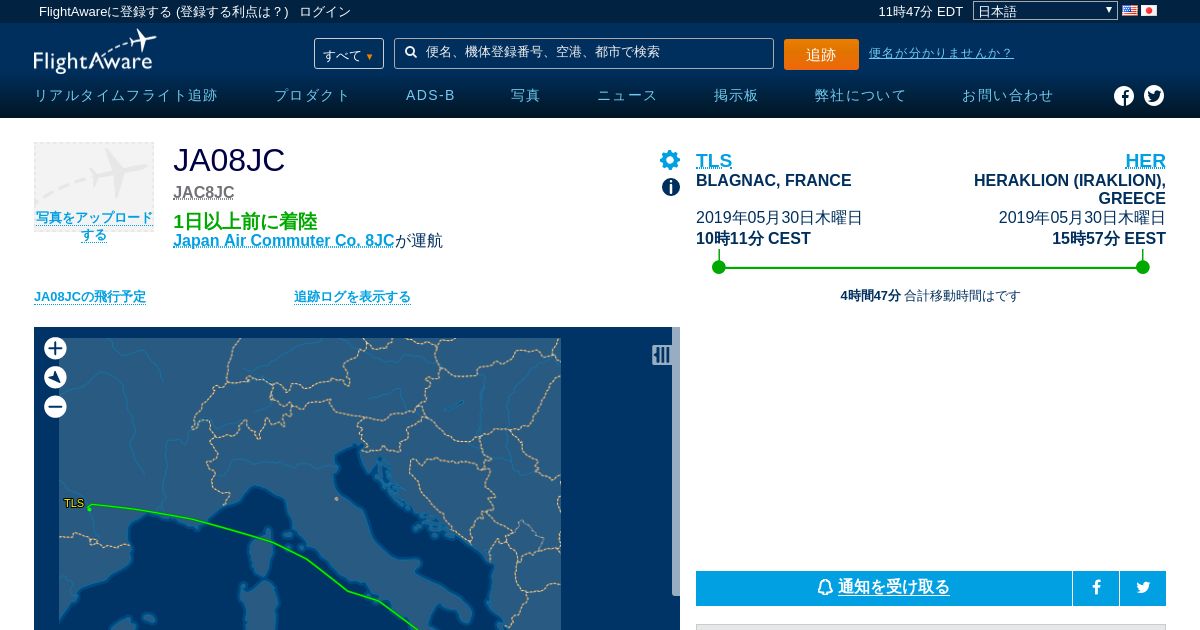Image resolution: width=1200 pixels, height=630 pixels.
Task: Share flight via Twitter button
Action: (x=1143, y=588)
